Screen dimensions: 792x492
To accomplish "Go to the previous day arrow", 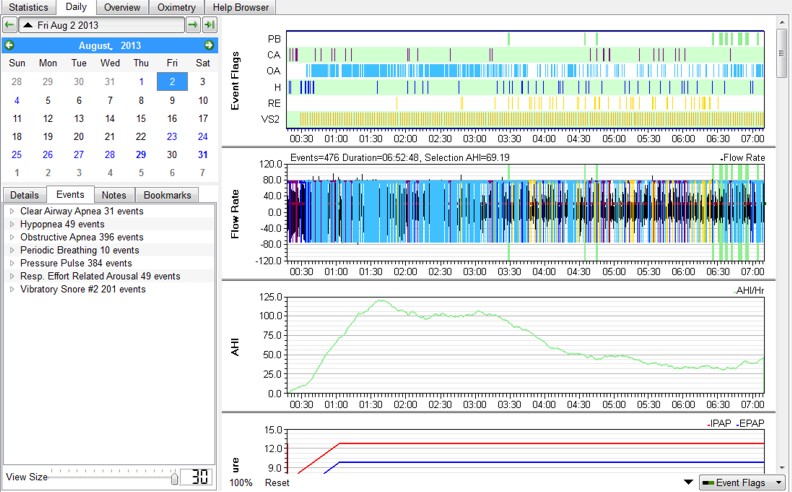I will tap(9, 24).
